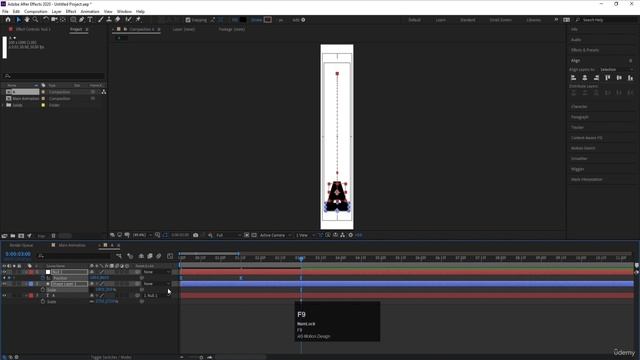Take a snapshot with the camera icon

click(196, 235)
